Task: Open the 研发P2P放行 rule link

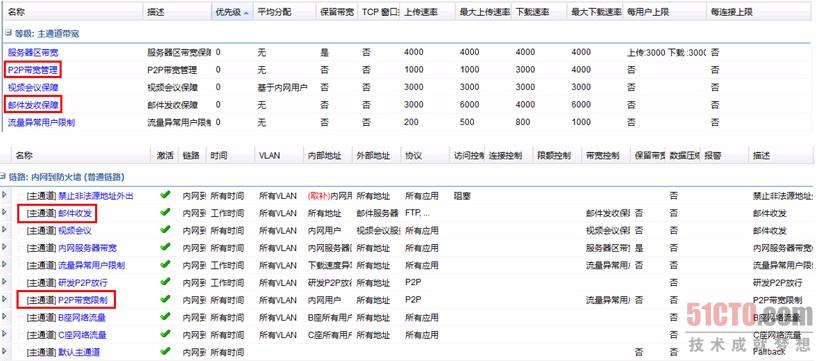Action: pyautogui.click(x=83, y=283)
